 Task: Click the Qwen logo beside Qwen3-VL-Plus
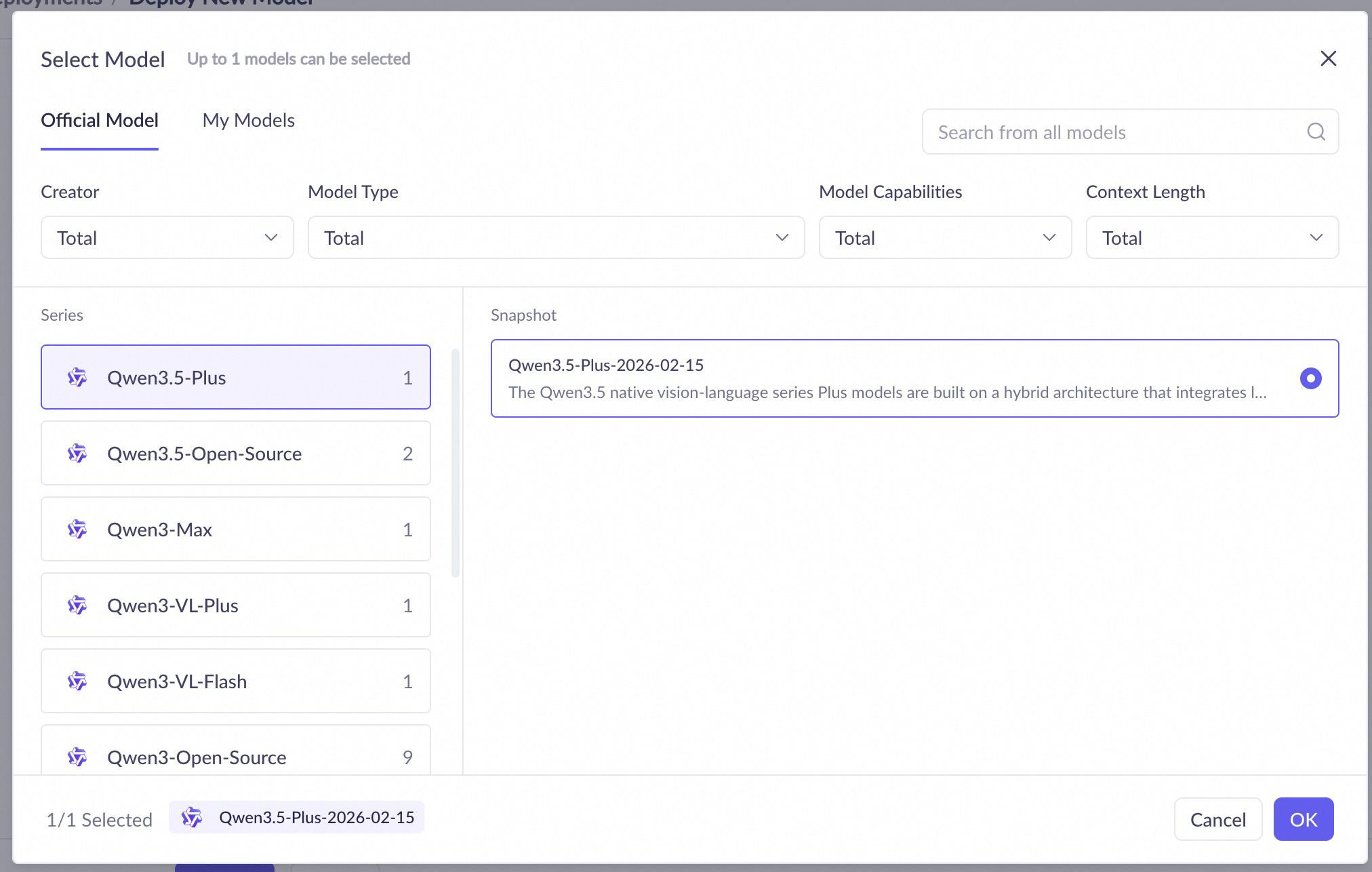77,606
